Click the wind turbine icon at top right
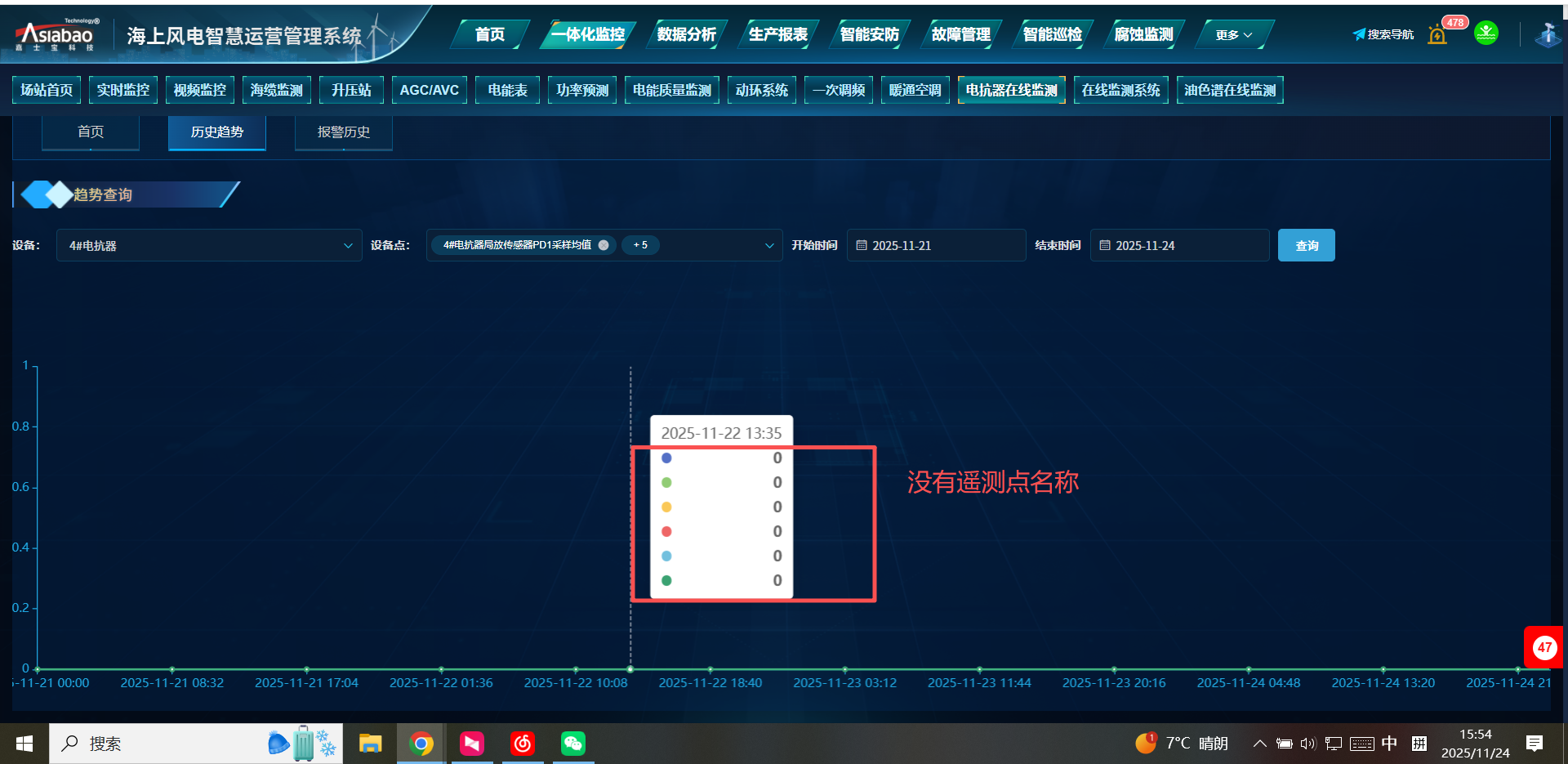Viewport: 1568px width, 764px height. coord(1547,34)
